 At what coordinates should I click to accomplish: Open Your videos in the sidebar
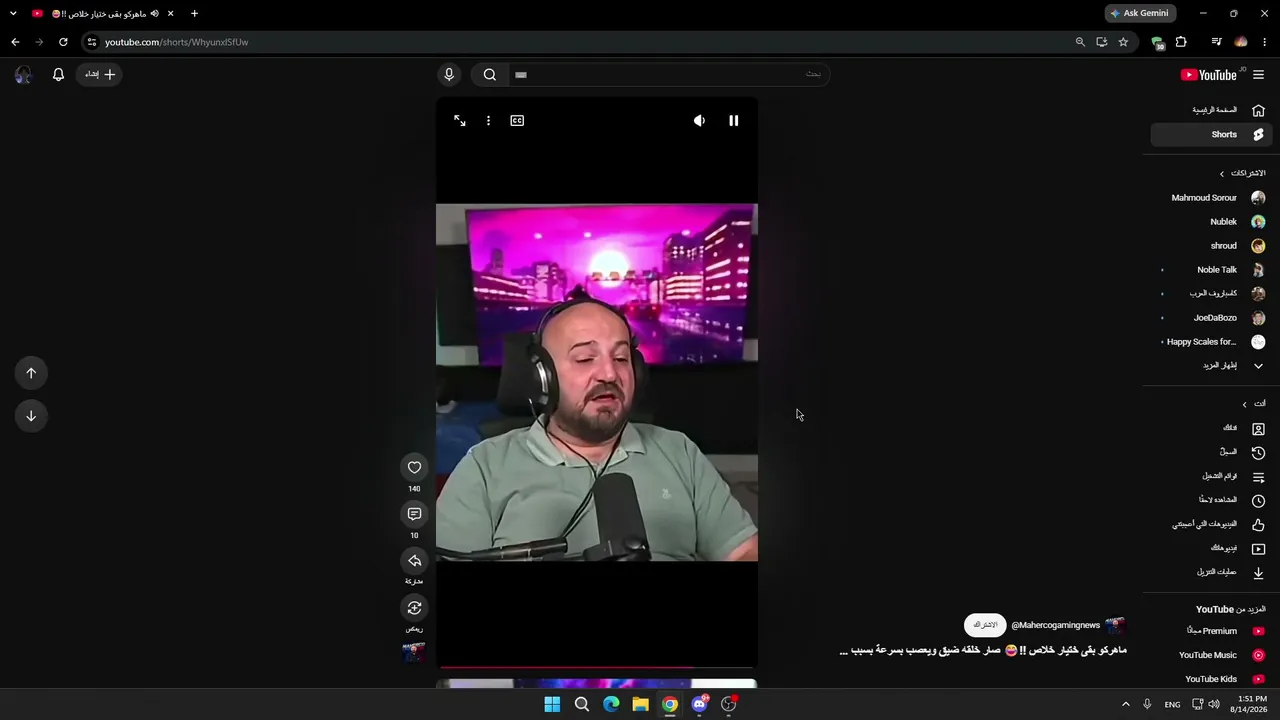coord(1210,548)
